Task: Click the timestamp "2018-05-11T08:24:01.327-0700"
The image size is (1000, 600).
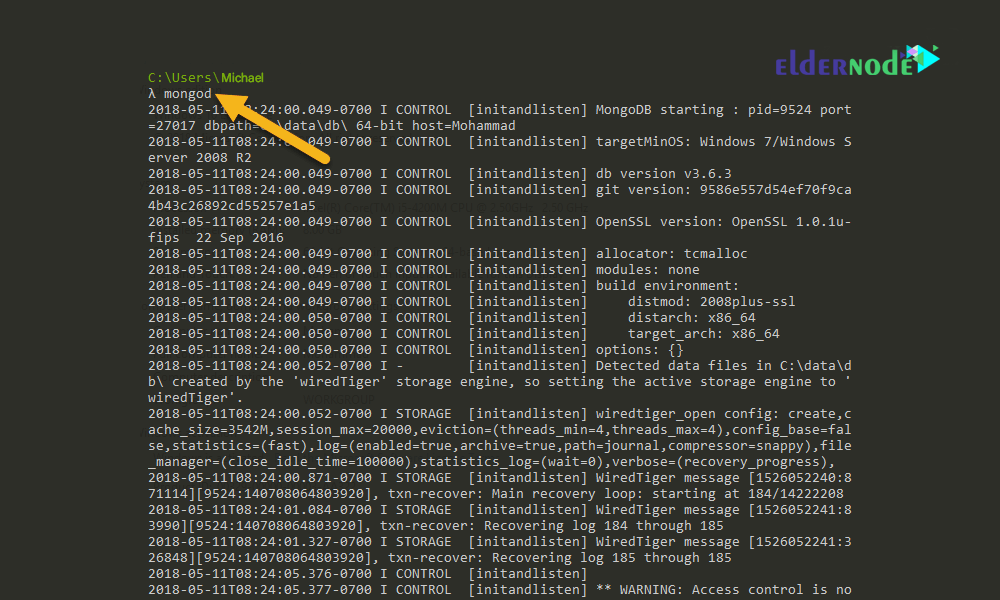Action: point(260,541)
